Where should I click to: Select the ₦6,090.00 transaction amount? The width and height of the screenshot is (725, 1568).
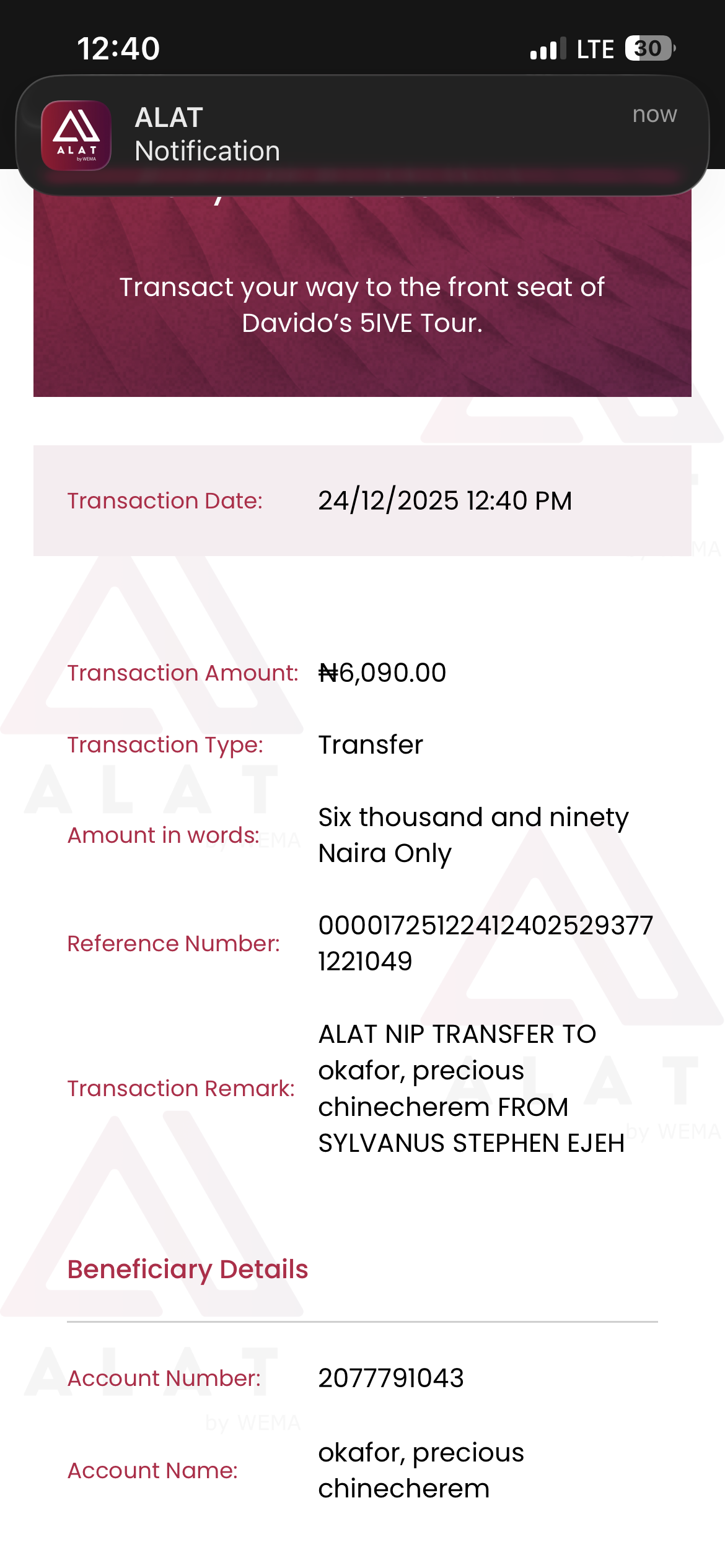click(x=382, y=673)
